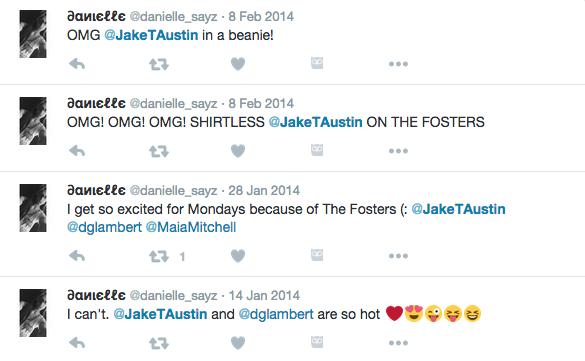This screenshot has width=585, height=361.
Task: Open @dglambert mention in "so hot" tweet
Action: click(x=276, y=314)
